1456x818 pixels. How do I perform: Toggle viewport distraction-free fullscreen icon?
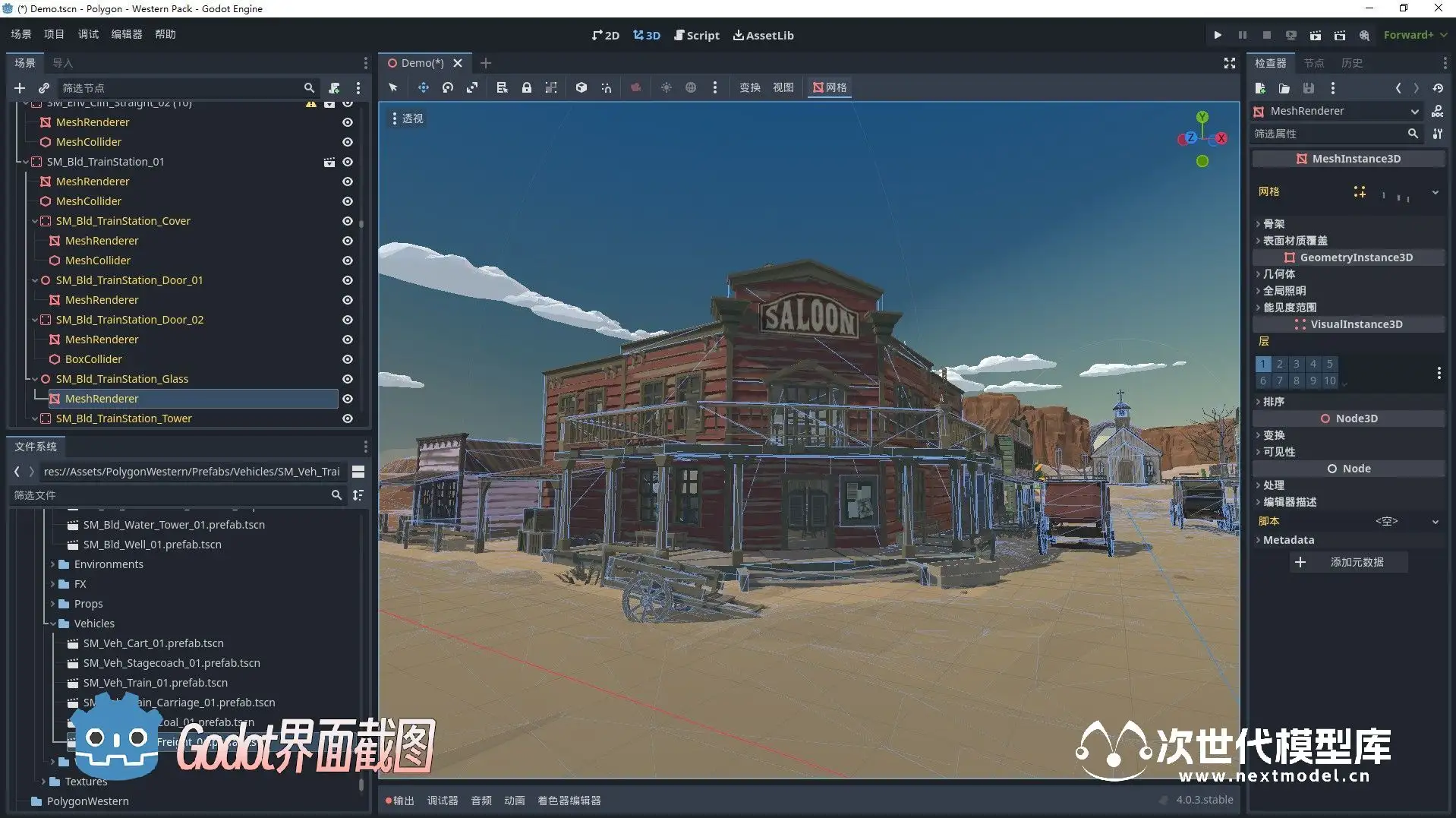(x=1229, y=63)
